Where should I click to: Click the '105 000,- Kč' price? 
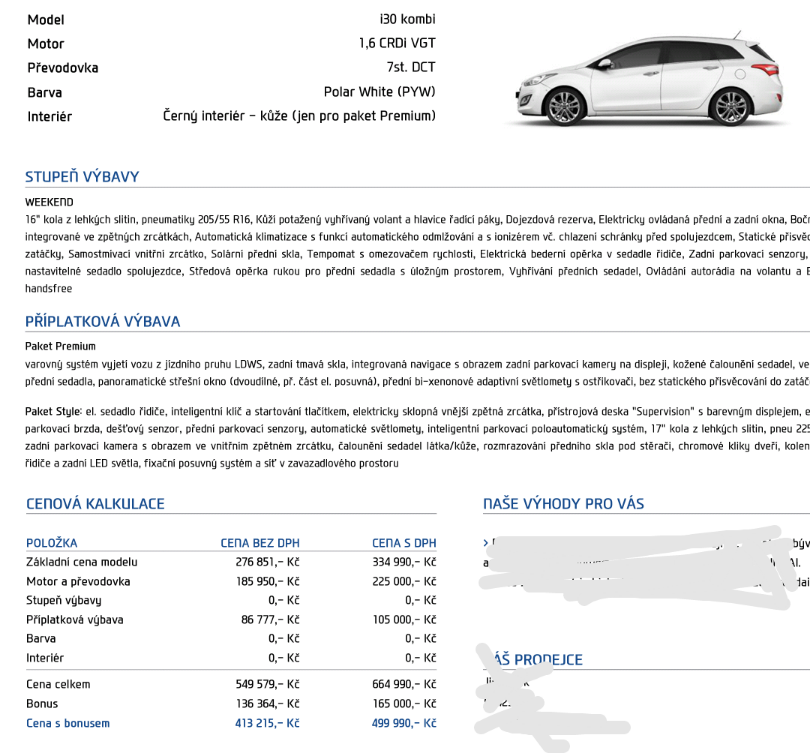(x=404, y=620)
